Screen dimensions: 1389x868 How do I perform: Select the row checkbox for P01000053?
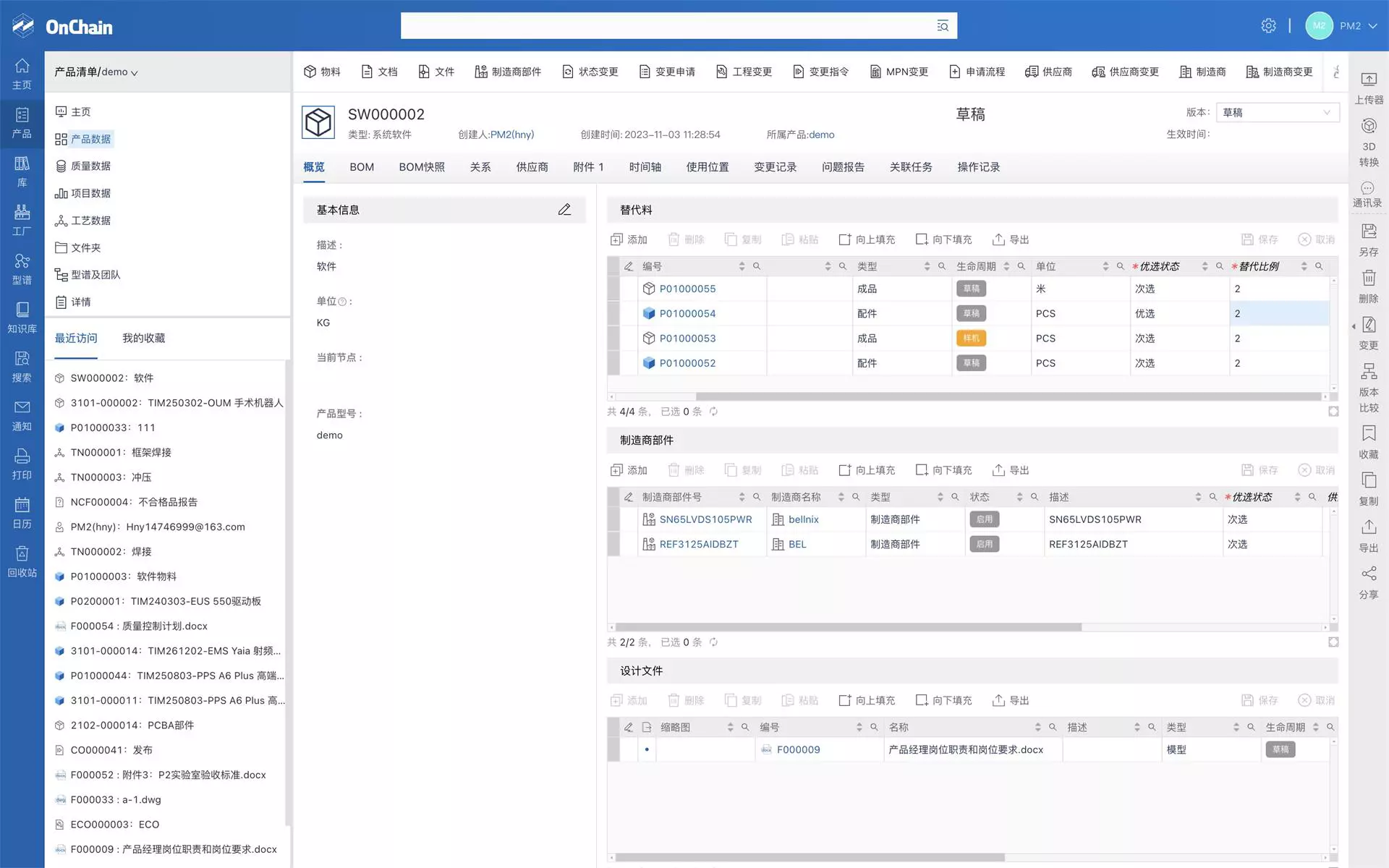613,339
